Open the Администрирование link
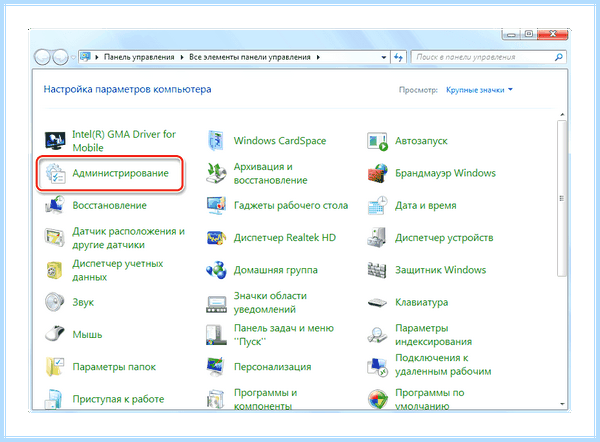The image size is (600, 442). (121, 173)
